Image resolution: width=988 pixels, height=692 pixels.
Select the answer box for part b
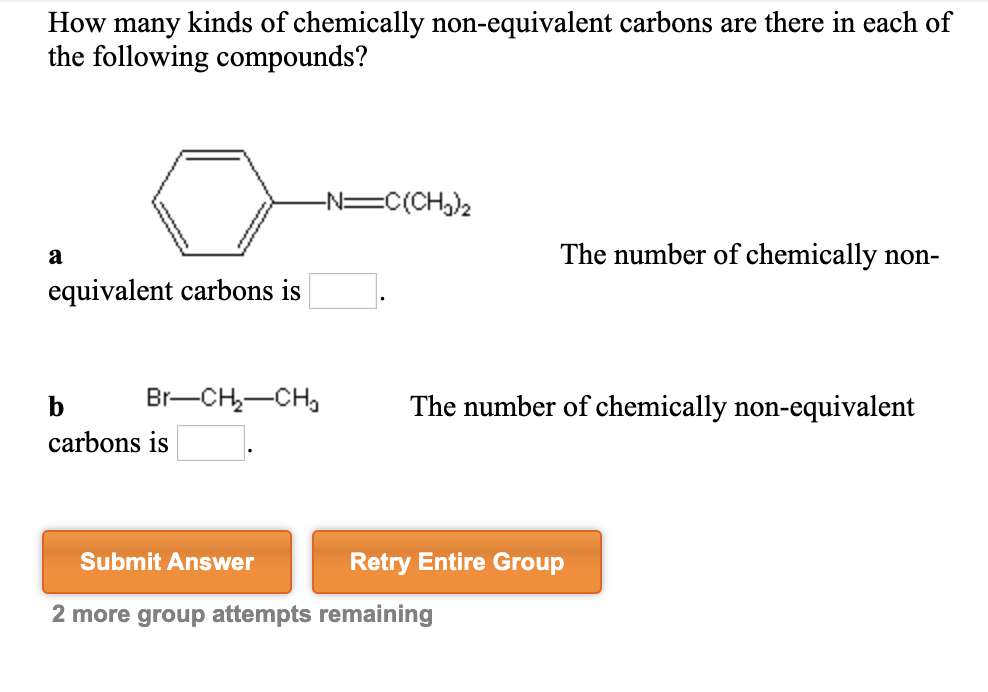[210, 442]
